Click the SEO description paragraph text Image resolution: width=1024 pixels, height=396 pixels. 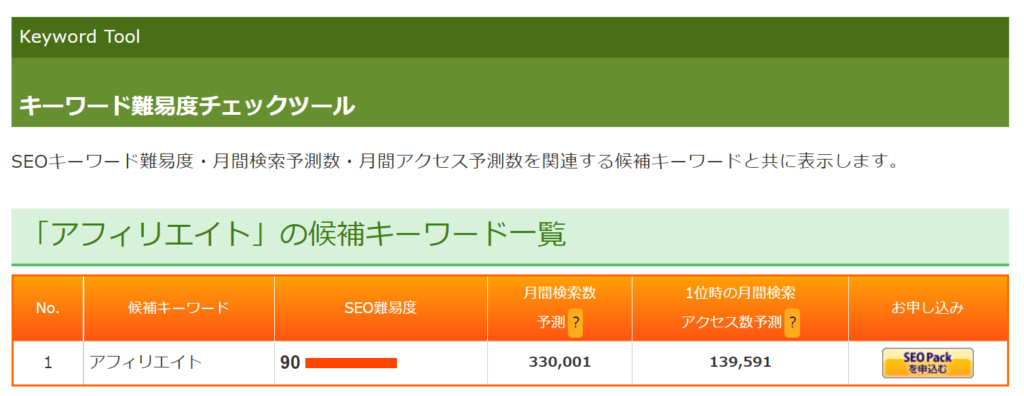455,161
